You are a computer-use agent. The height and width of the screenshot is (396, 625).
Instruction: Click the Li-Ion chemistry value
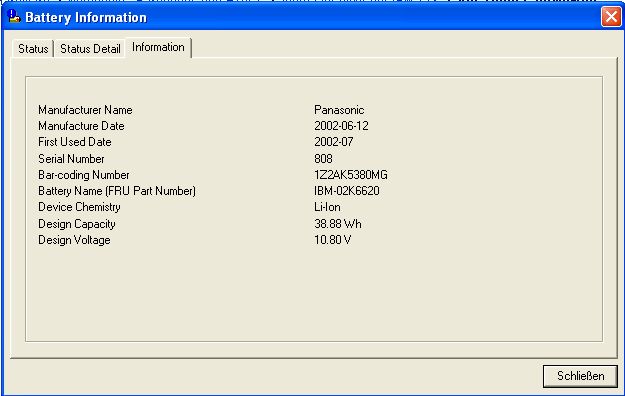(x=327, y=207)
